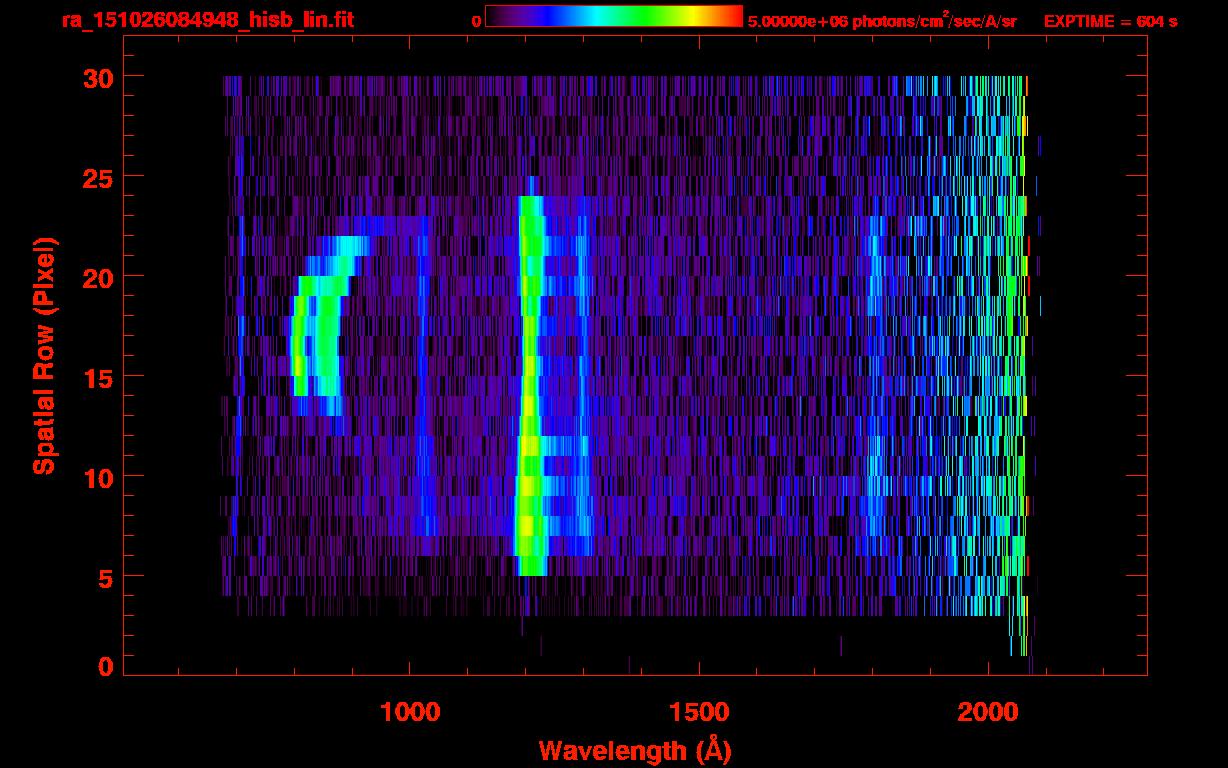Click the rainbow color scale bar

click(x=614, y=16)
